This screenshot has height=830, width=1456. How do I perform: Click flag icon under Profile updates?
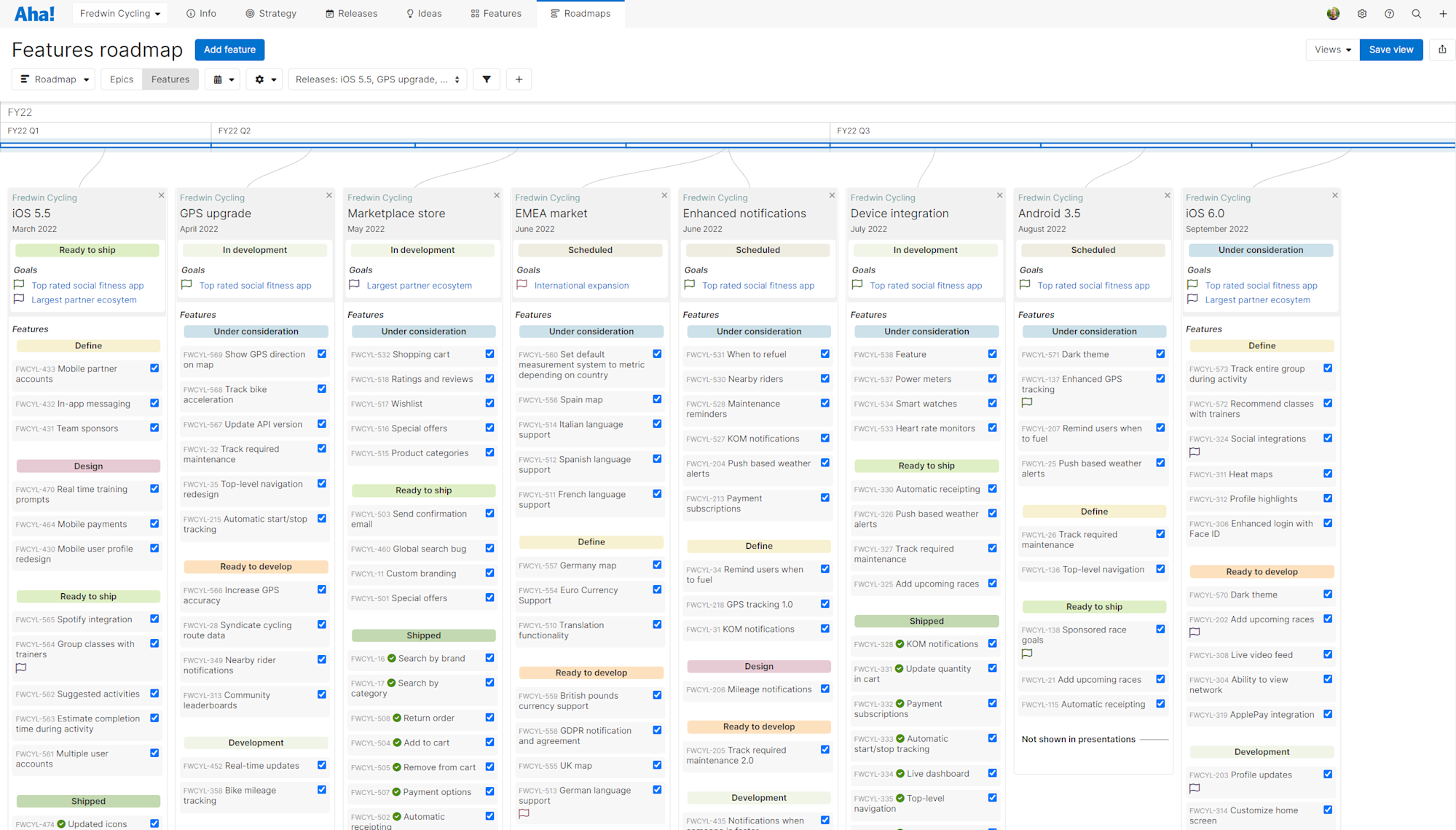[1195, 788]
